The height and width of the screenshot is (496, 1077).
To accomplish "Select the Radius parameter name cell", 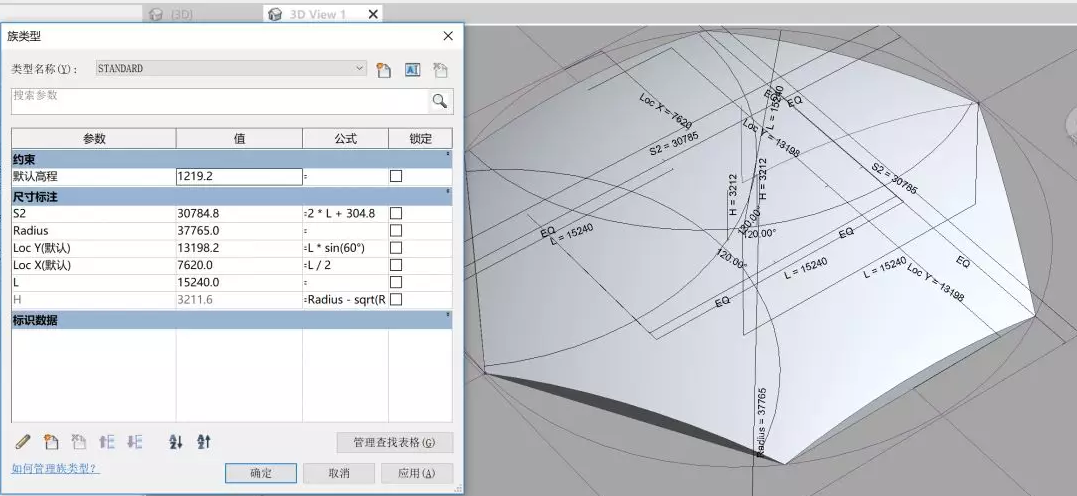I will point(94,230).
